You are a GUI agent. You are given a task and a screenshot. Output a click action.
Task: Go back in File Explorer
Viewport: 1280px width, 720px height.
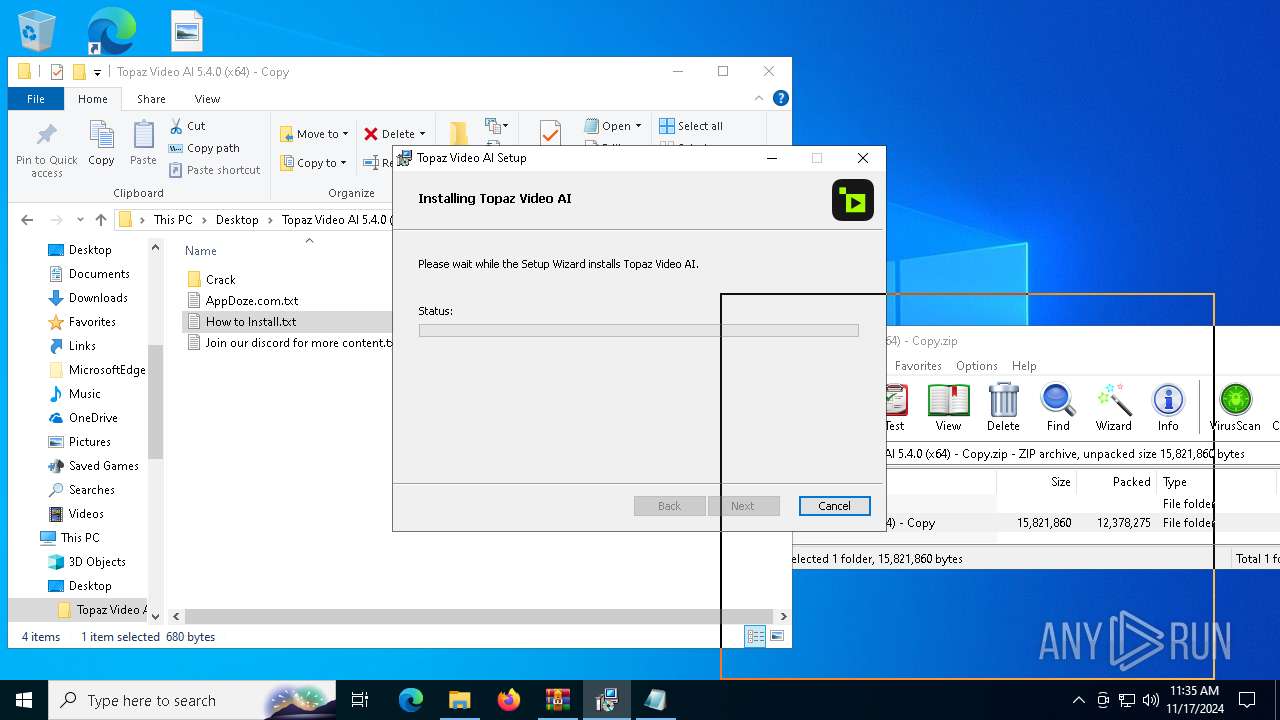tap(27, 220)
